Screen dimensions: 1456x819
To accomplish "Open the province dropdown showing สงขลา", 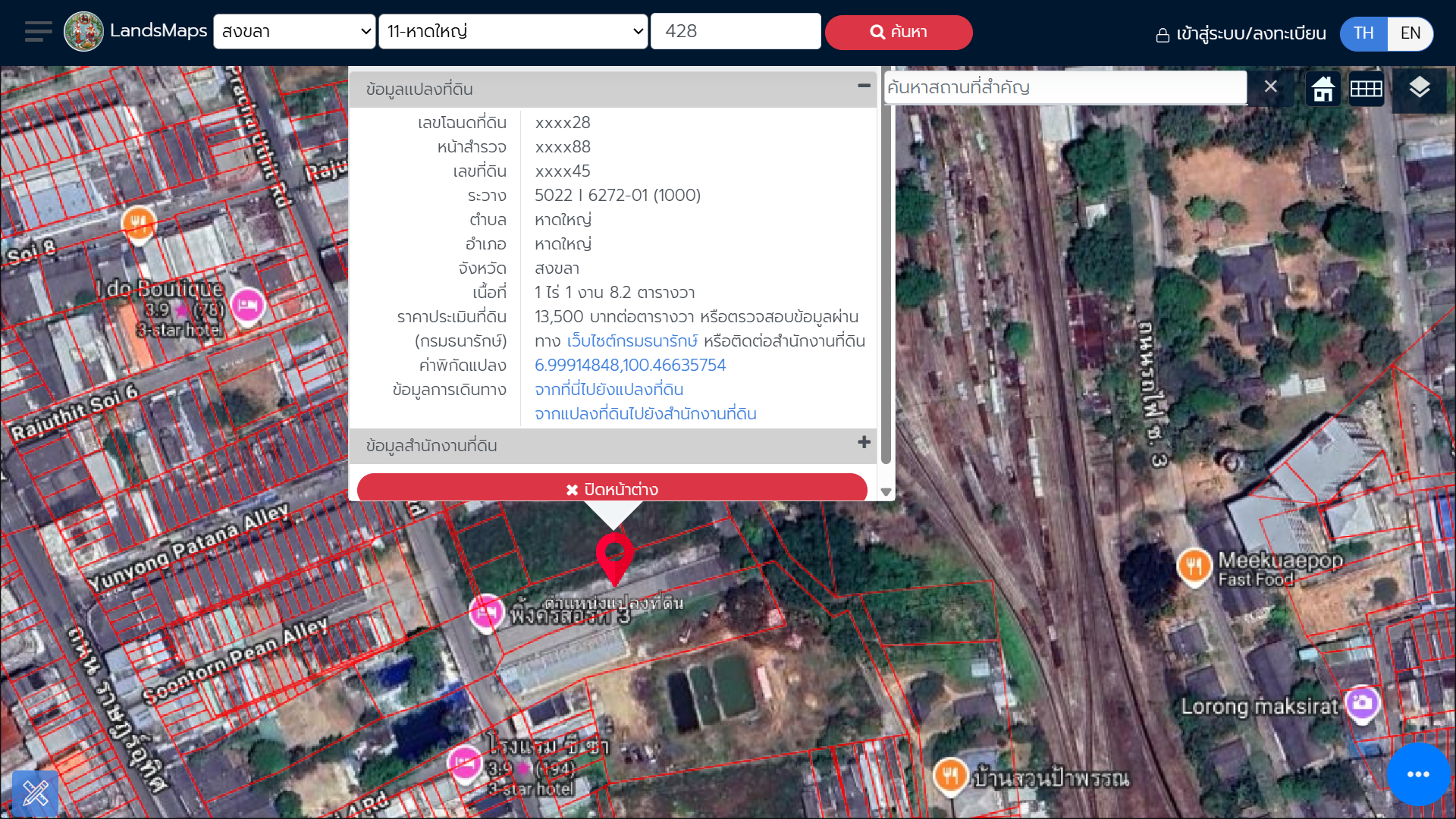I will pyautogui.click(x=294, y=31).
